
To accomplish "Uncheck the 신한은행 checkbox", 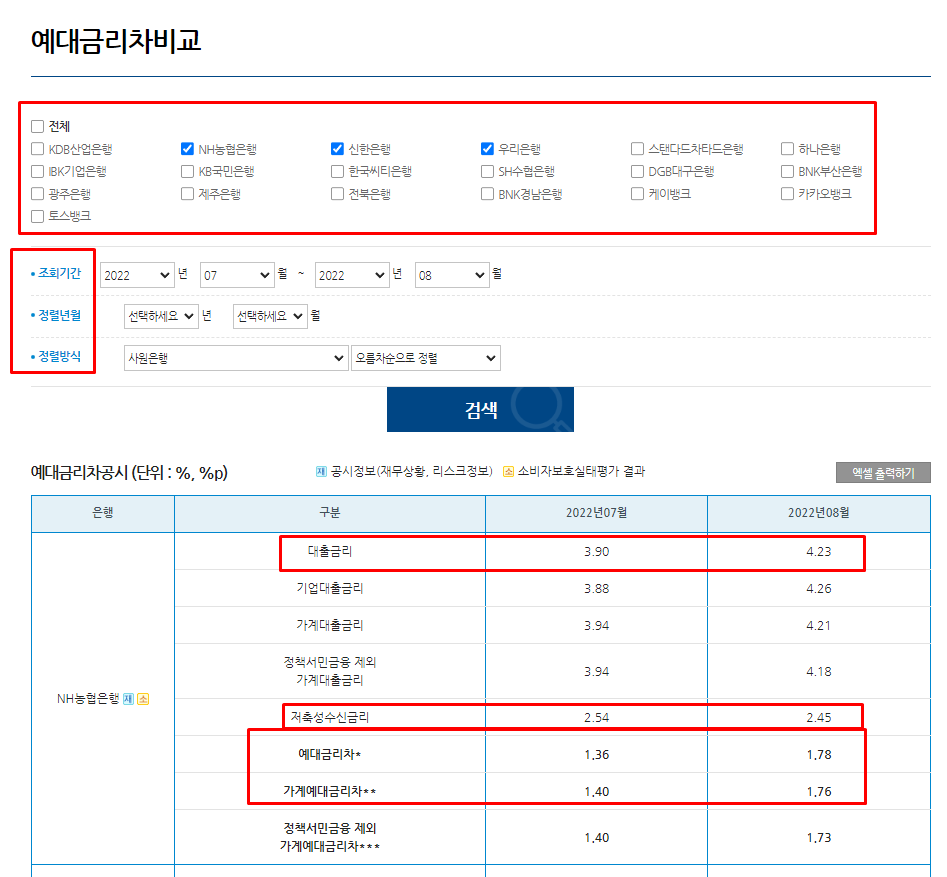I will (337, 149).
